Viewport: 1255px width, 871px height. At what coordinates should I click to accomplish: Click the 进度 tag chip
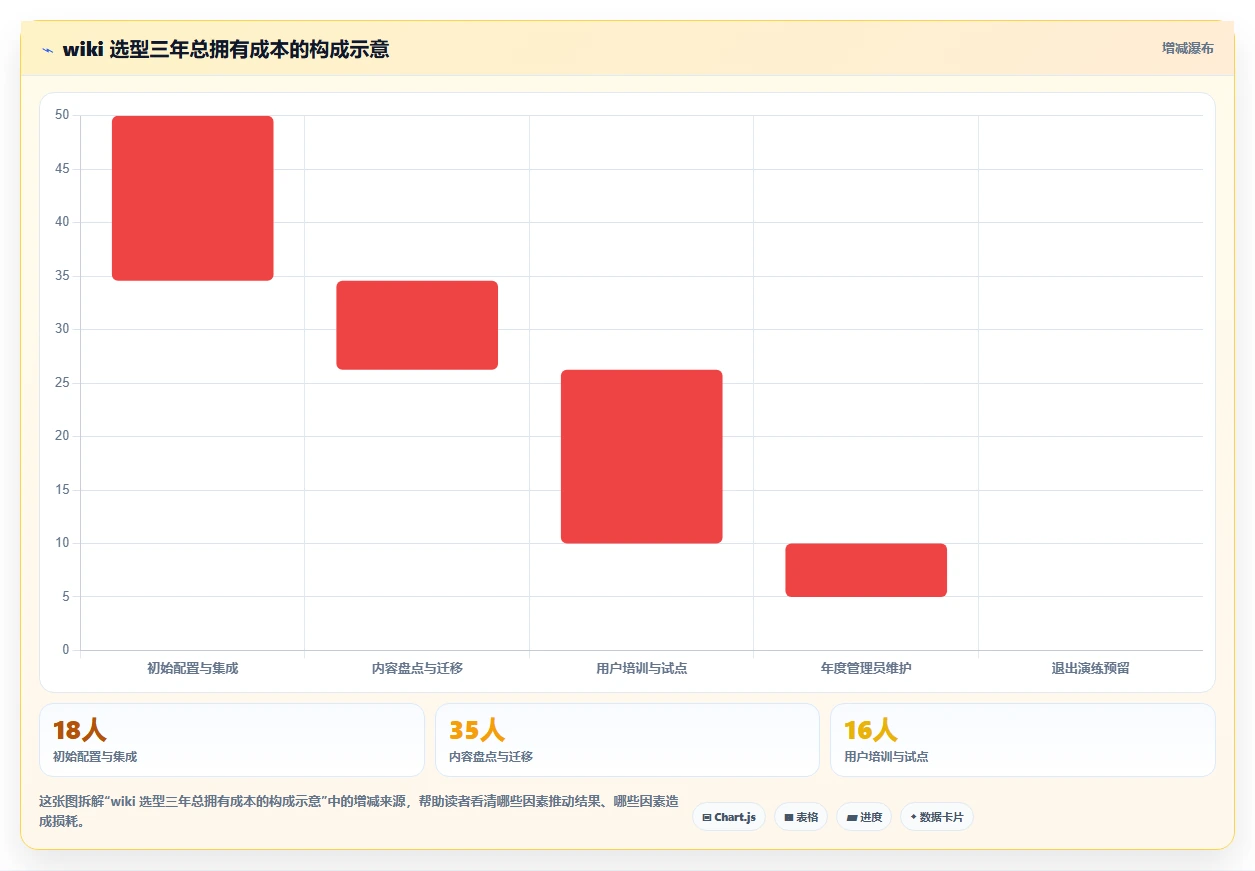(x=864, y=817)
